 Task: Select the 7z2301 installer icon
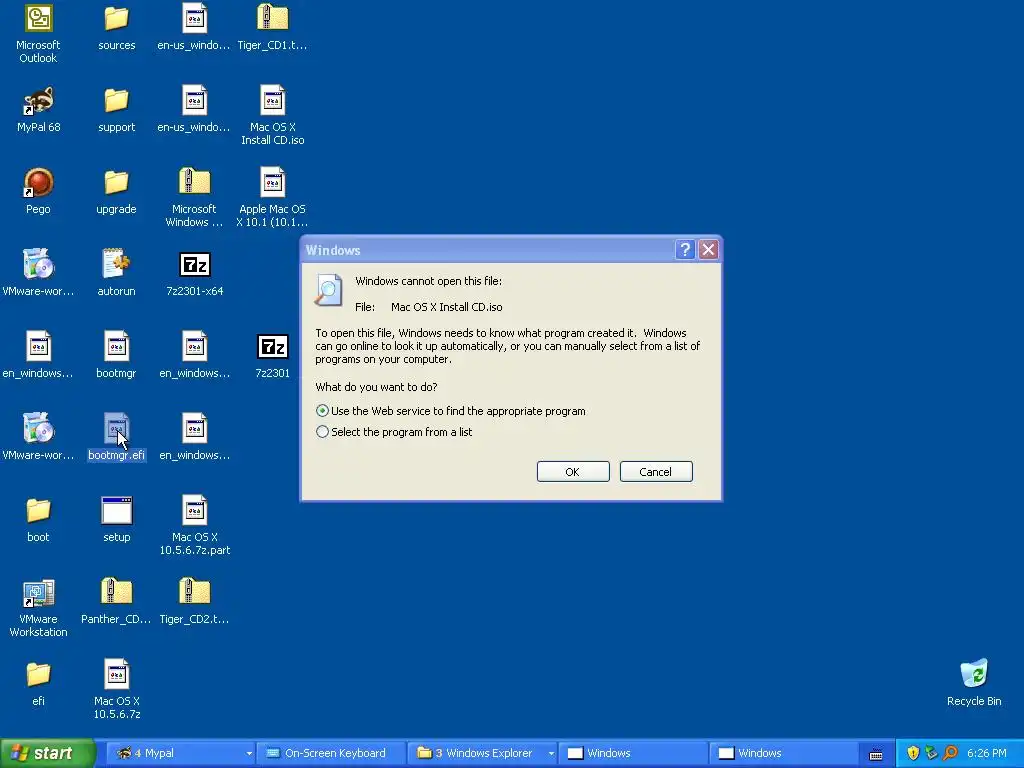pyautogui.click(x=272, y=347)
